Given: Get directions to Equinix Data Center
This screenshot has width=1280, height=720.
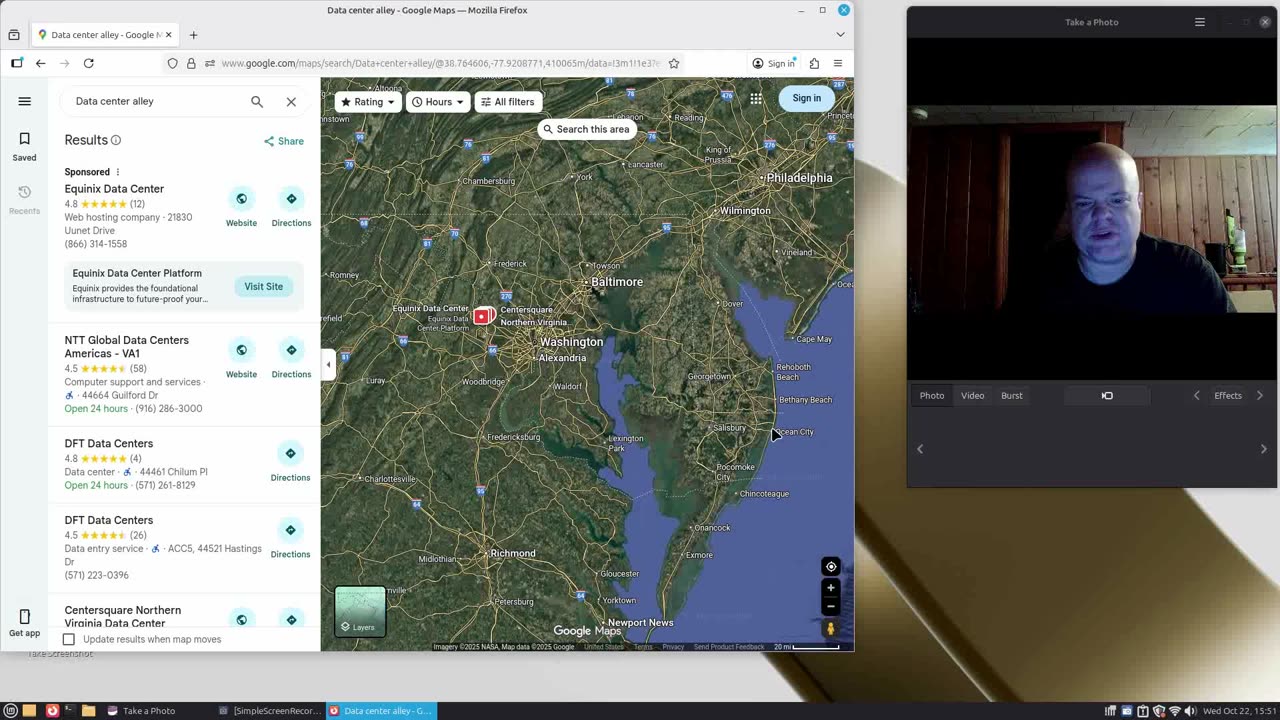Looking at the screenshot, I should click(291, 199).
